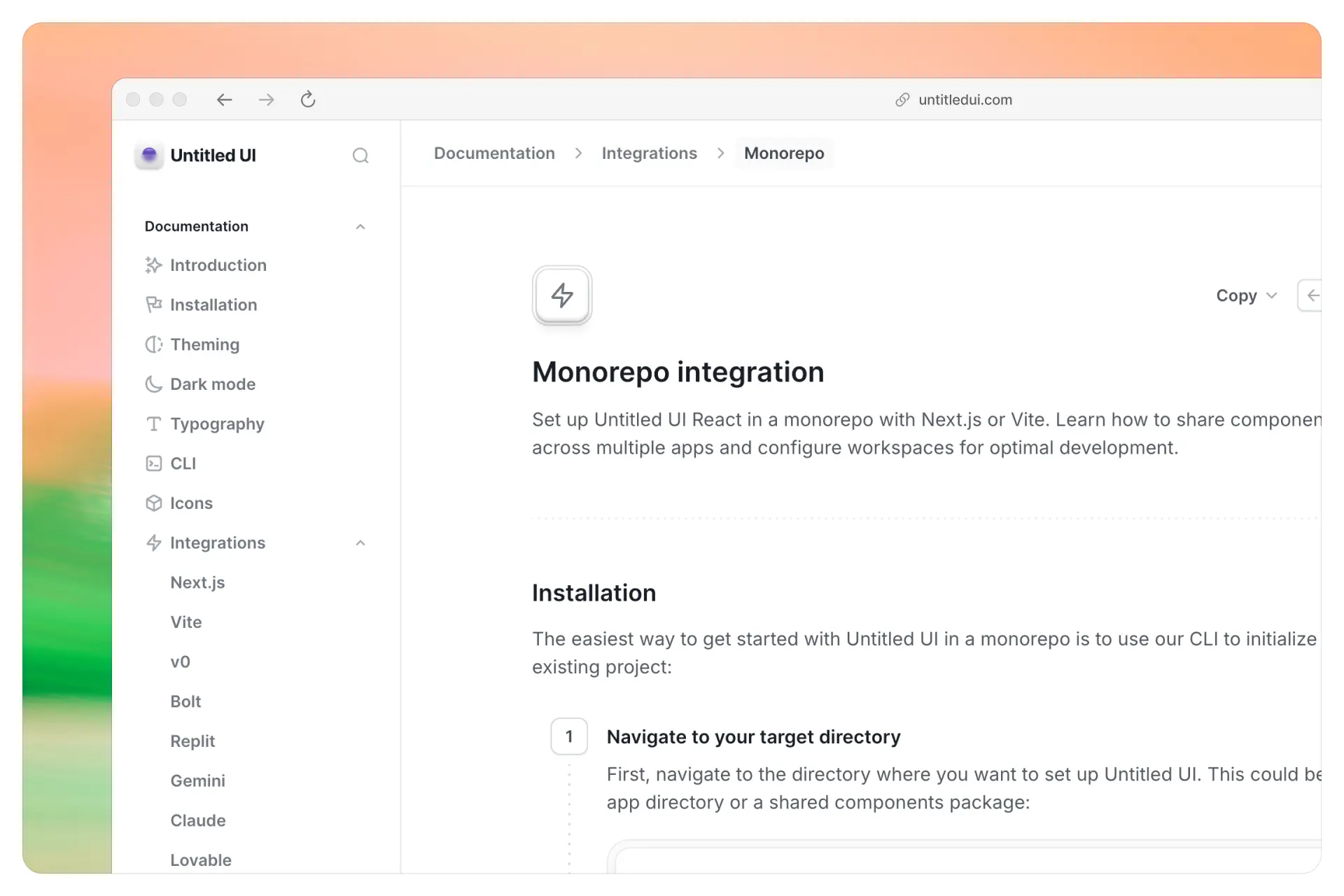Click the link icon in the address bar
This screenshot has width=1344, height=896.
pyautogui.click(x=902, y=99)
